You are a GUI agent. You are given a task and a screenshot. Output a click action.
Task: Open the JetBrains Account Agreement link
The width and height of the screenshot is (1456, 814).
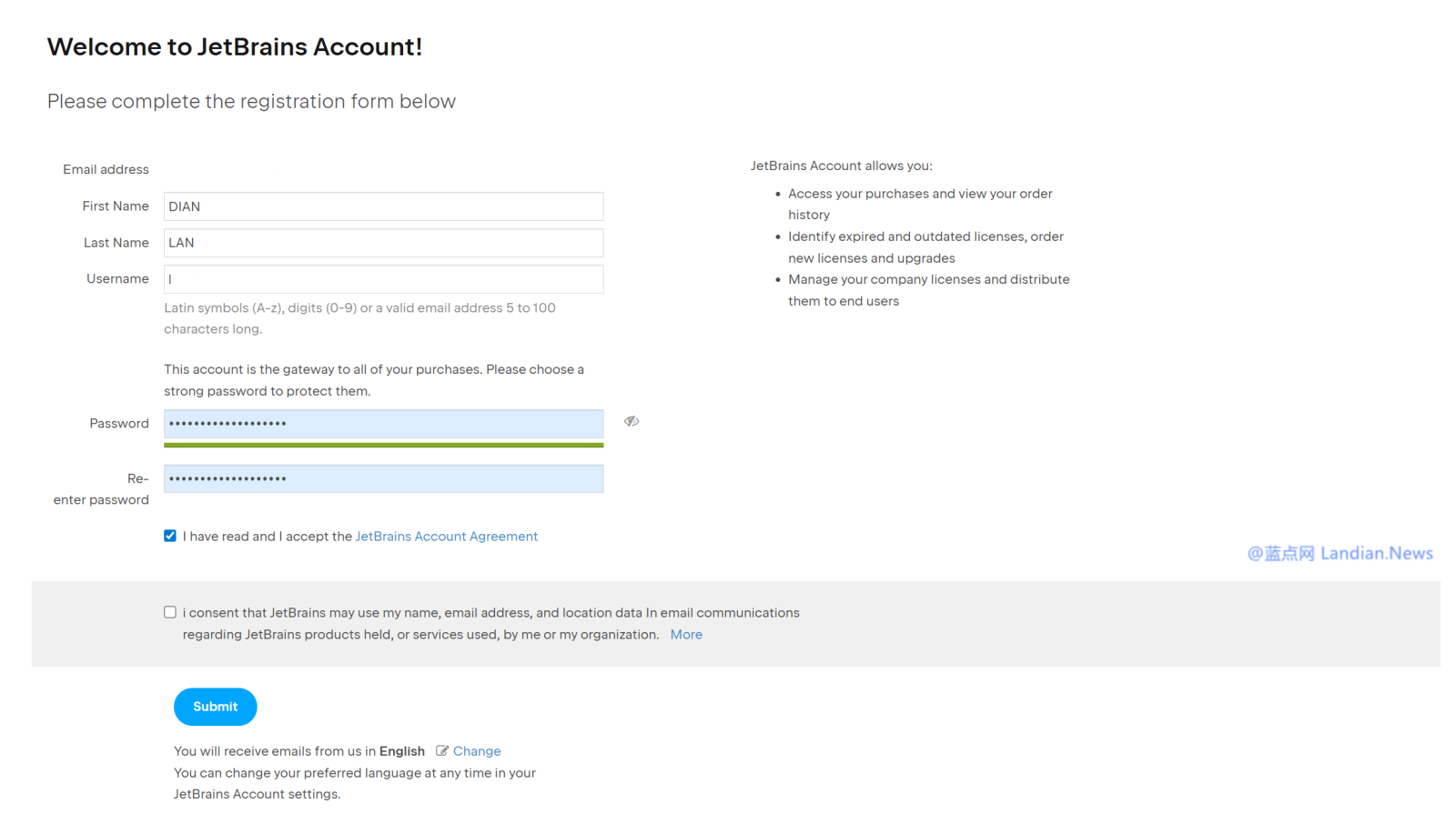point(446,537)
